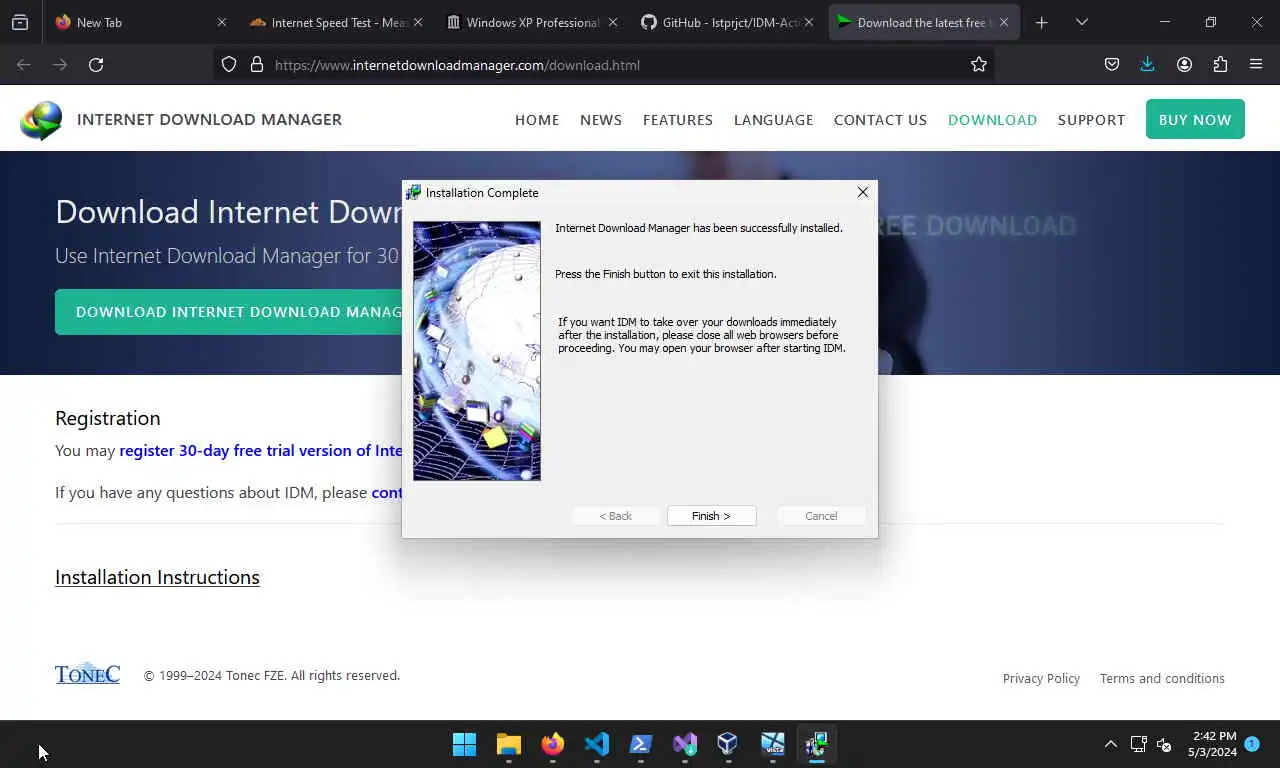The image size is (1280, 768).
Task: Open CONTACT US in site navigation
Action: point(880,120)
